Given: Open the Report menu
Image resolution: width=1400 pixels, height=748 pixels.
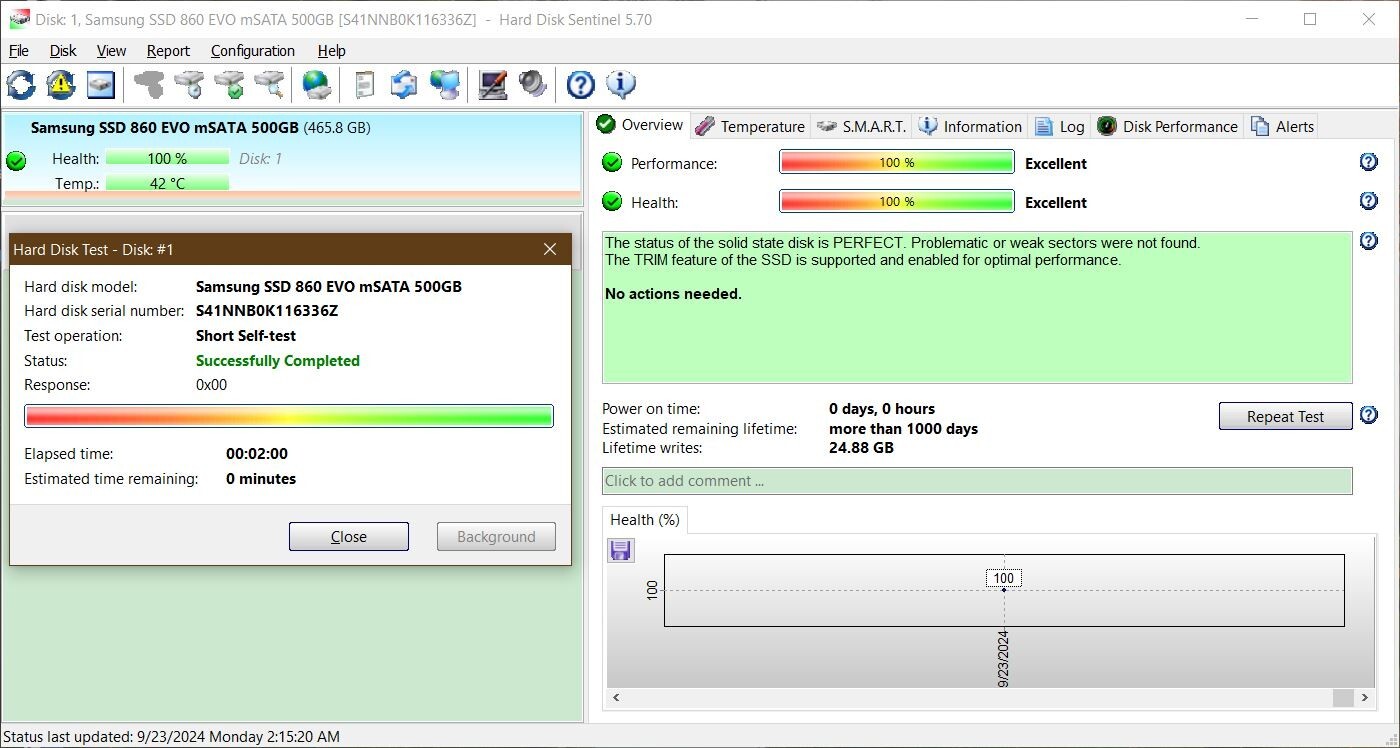Looking at the screenshot, I should click(x=168, y=51).
